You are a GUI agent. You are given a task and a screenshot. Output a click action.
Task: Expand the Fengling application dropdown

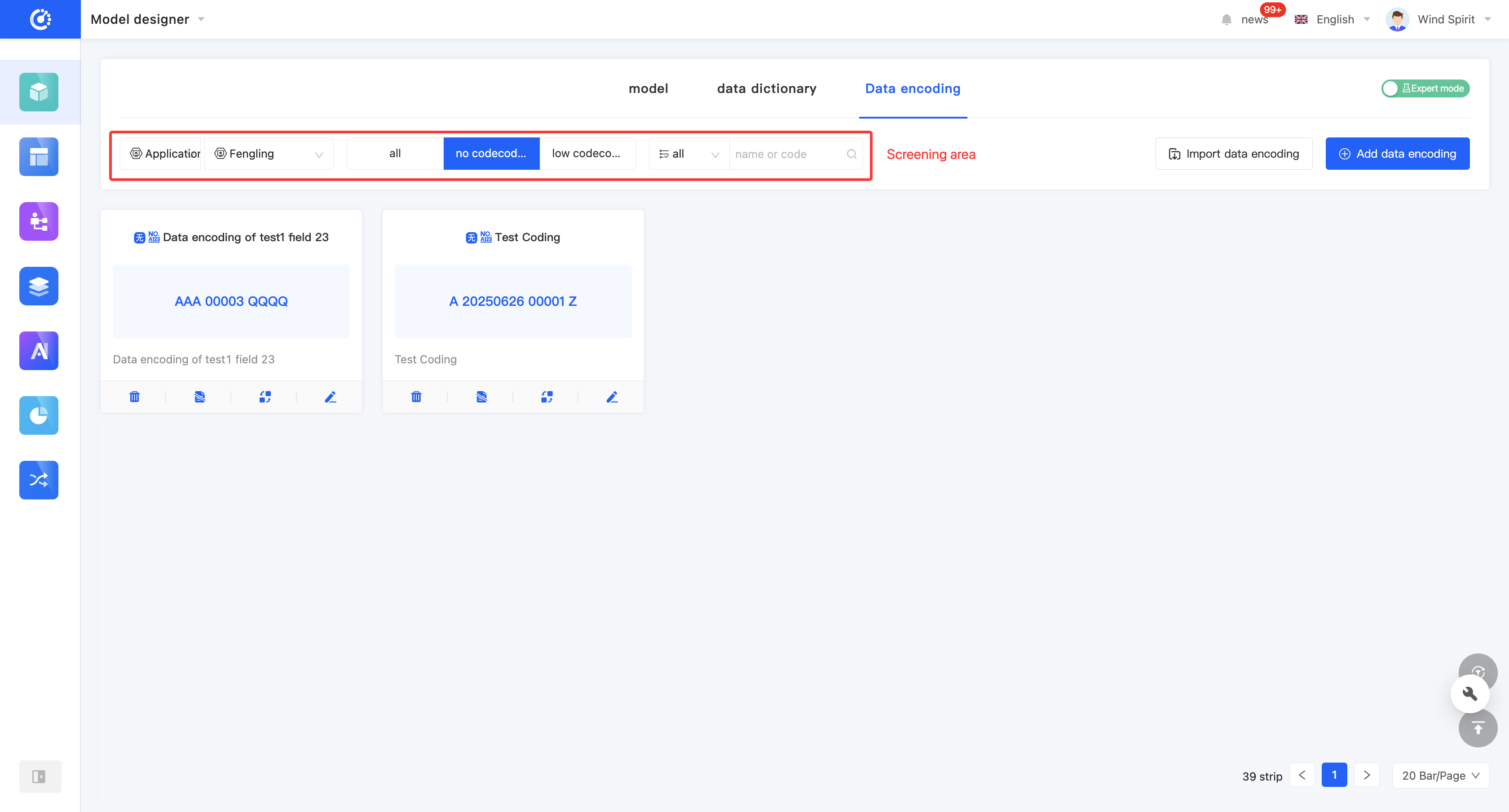point(269,154)
